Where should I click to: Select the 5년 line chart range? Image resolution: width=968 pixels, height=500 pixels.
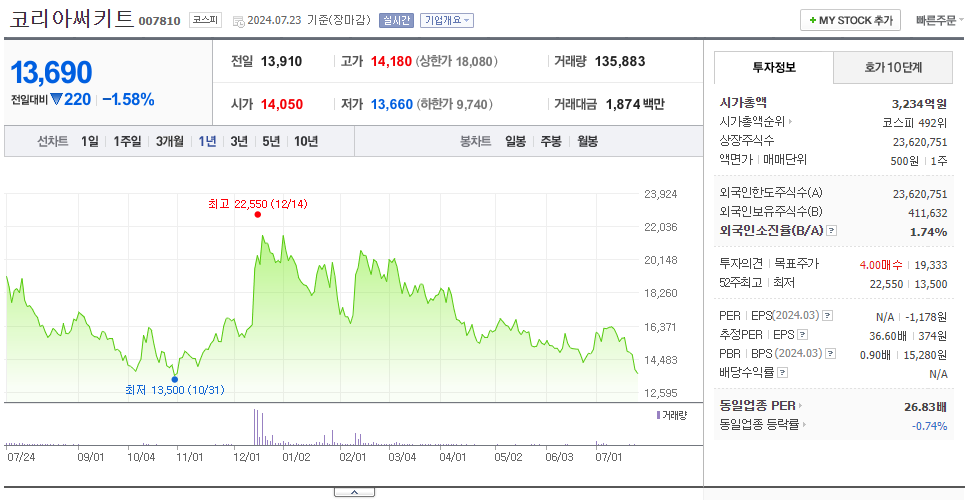[271, 141]
